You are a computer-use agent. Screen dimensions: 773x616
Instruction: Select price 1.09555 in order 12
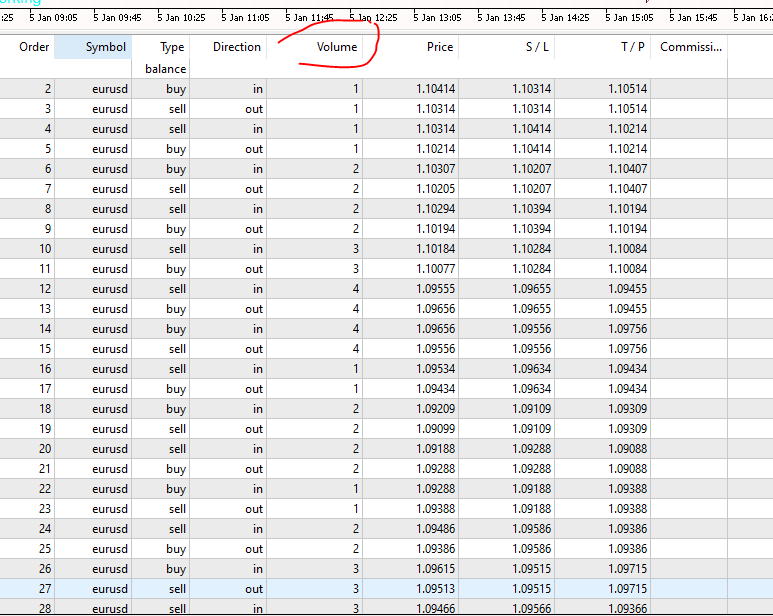pos(436,289)
